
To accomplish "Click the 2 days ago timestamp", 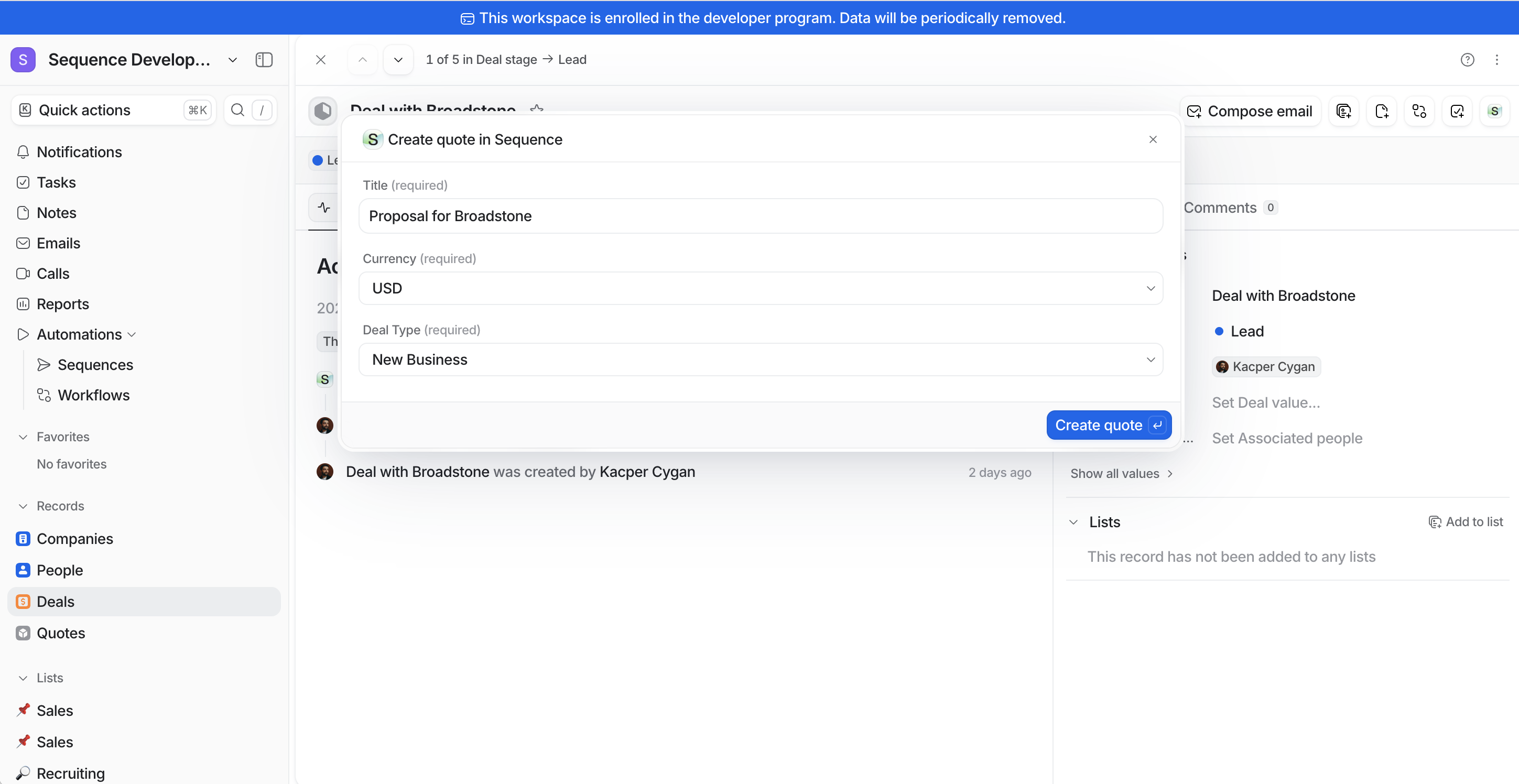I will (1000, 472).
